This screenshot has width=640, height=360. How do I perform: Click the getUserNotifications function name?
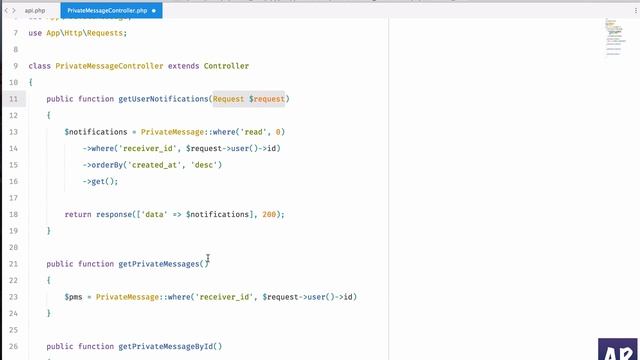pyautogui.click(x=163, y=99)
